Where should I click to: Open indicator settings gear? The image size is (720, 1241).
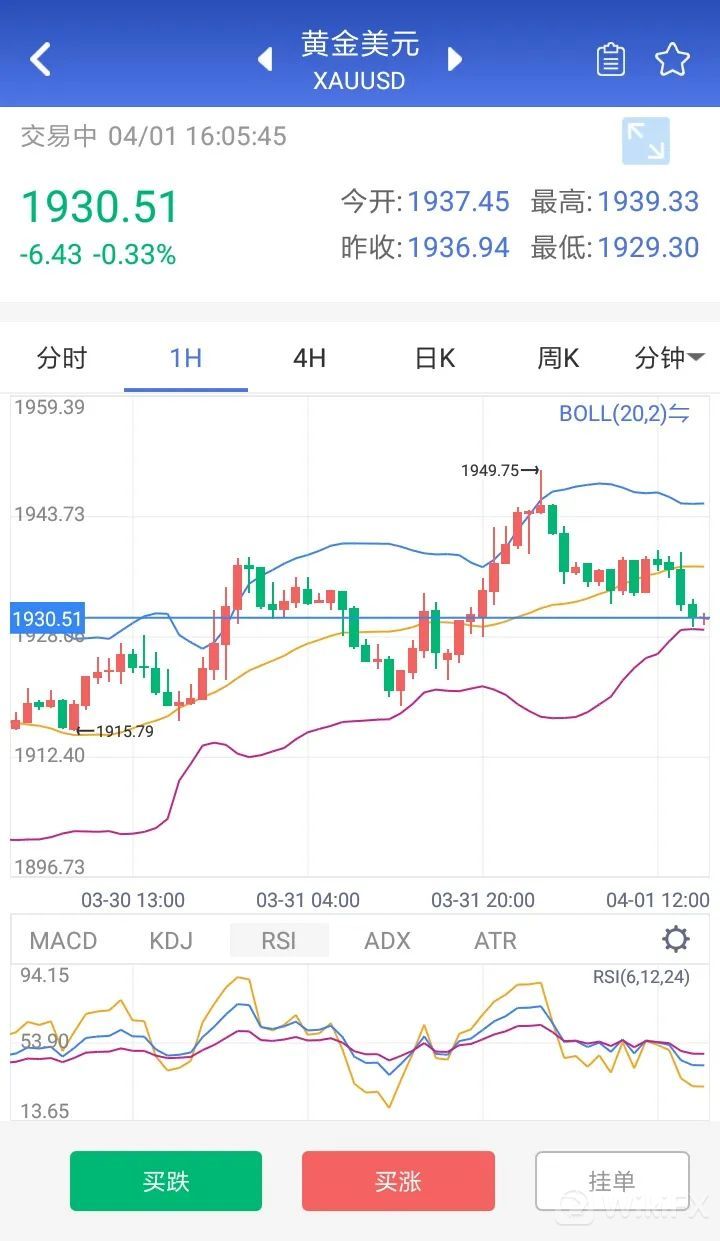click(x=676, y=939)
